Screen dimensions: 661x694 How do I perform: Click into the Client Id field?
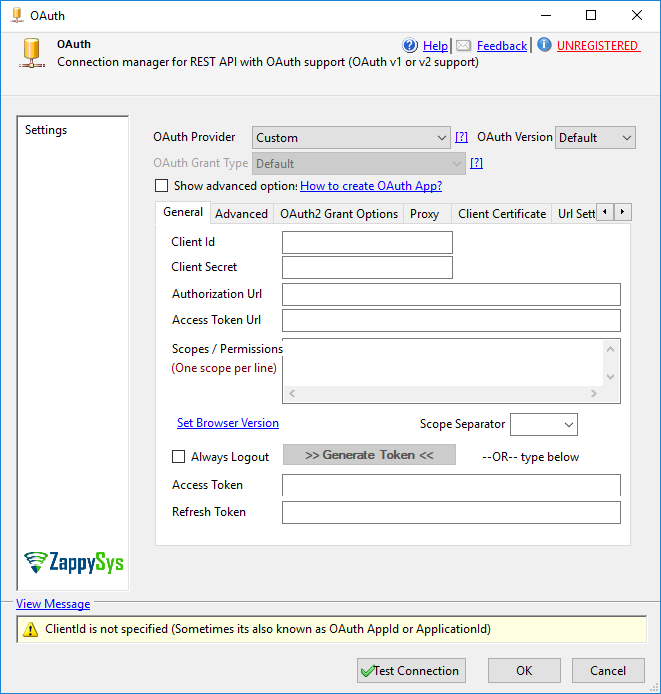(367, 243)
